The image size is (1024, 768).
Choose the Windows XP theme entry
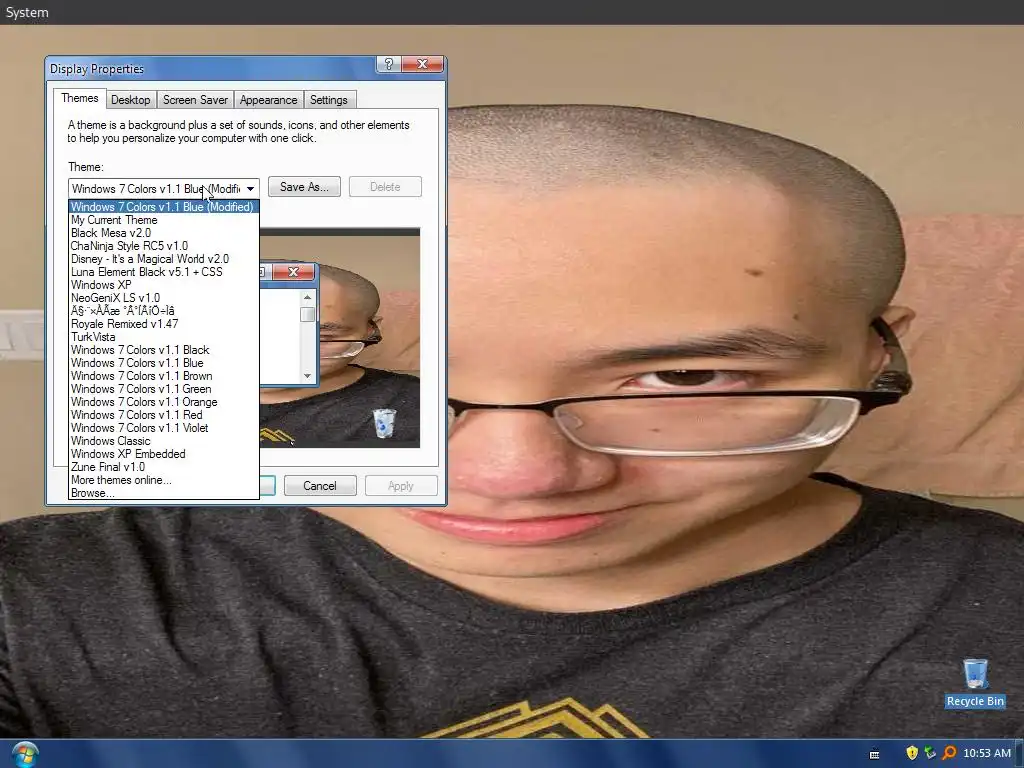[x=163, y=285]
